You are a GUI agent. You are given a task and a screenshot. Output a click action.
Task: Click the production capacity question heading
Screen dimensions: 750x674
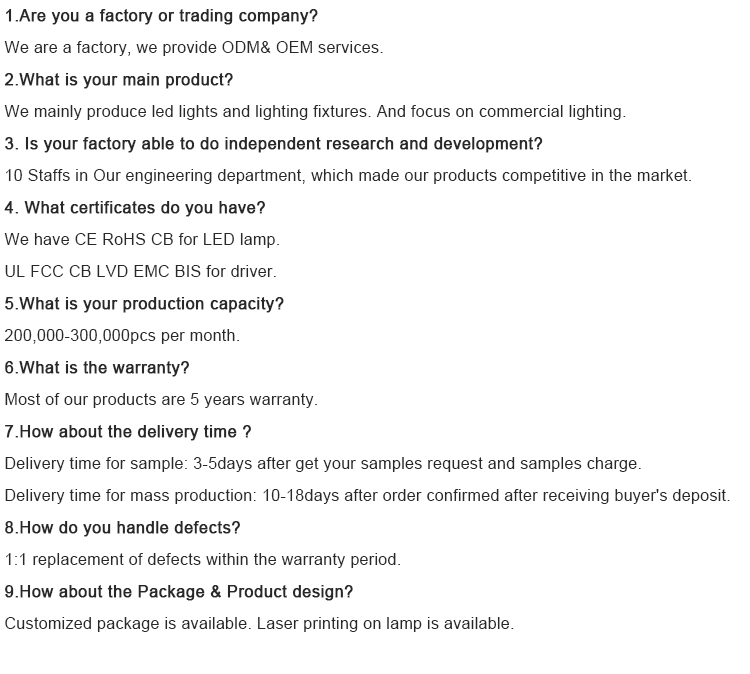coord(144,304)
